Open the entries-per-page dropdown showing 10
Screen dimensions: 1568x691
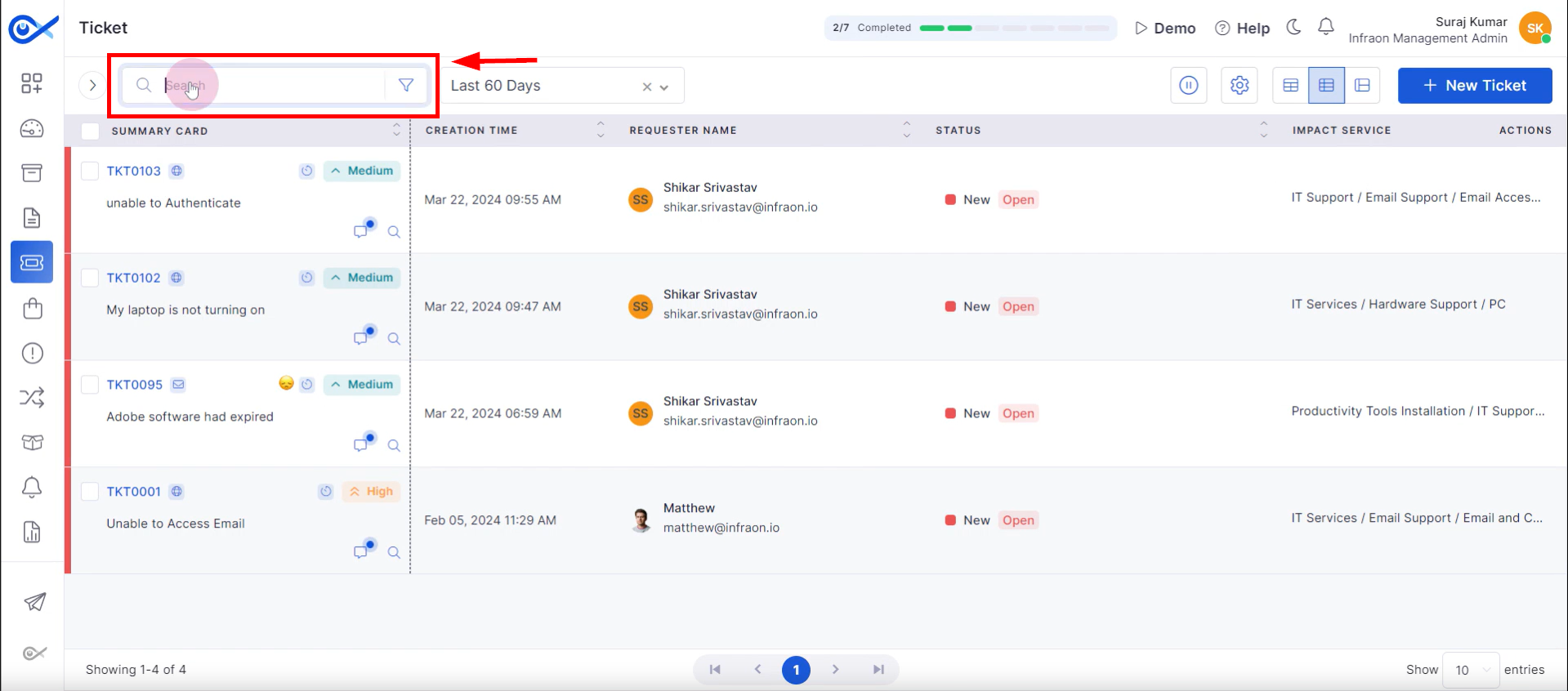pyautogui.click(x=1470, y=670)
